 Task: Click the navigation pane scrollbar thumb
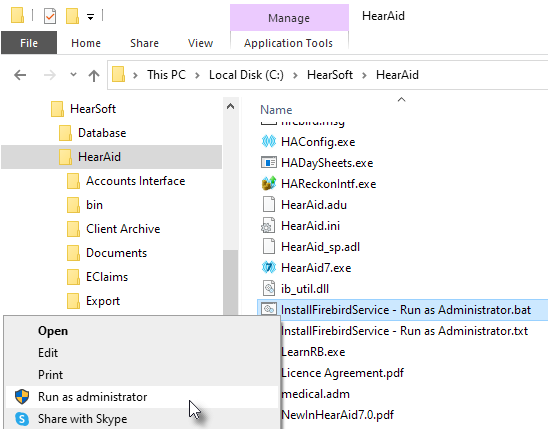coord(230,282)
